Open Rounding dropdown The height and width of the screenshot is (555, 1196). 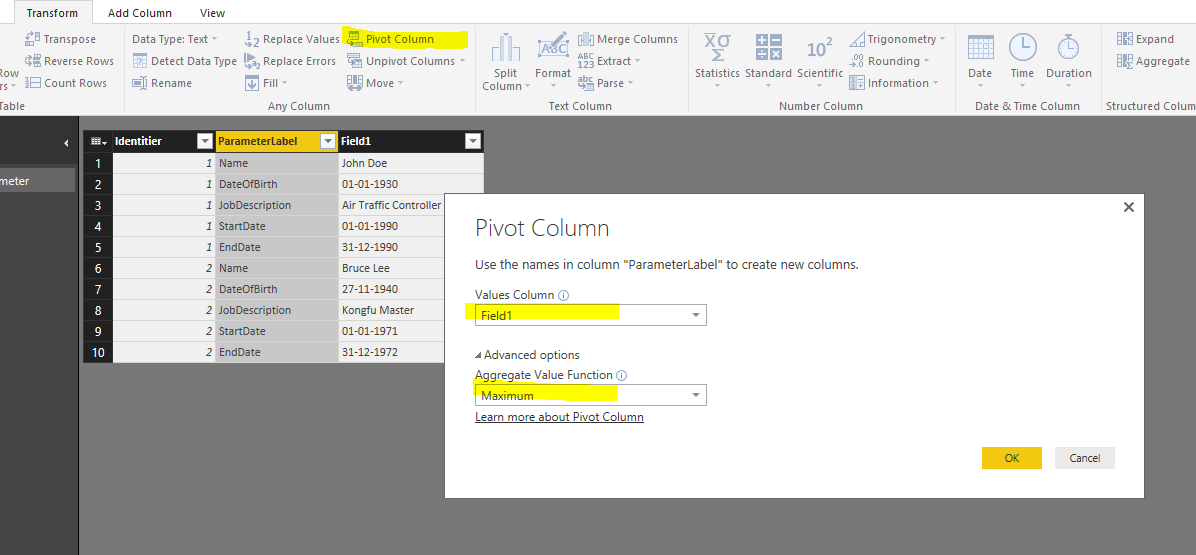coord(889,61)
